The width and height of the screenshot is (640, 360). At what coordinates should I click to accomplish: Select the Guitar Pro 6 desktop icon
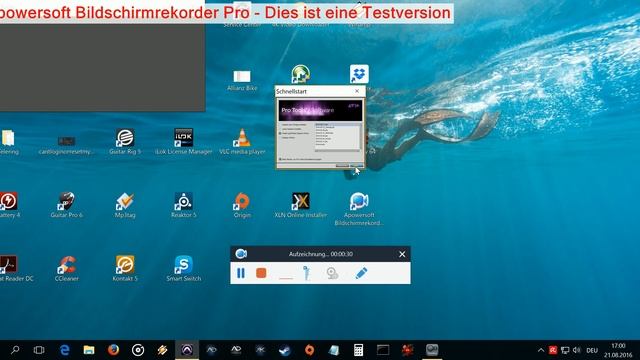[x=66, y=205]
